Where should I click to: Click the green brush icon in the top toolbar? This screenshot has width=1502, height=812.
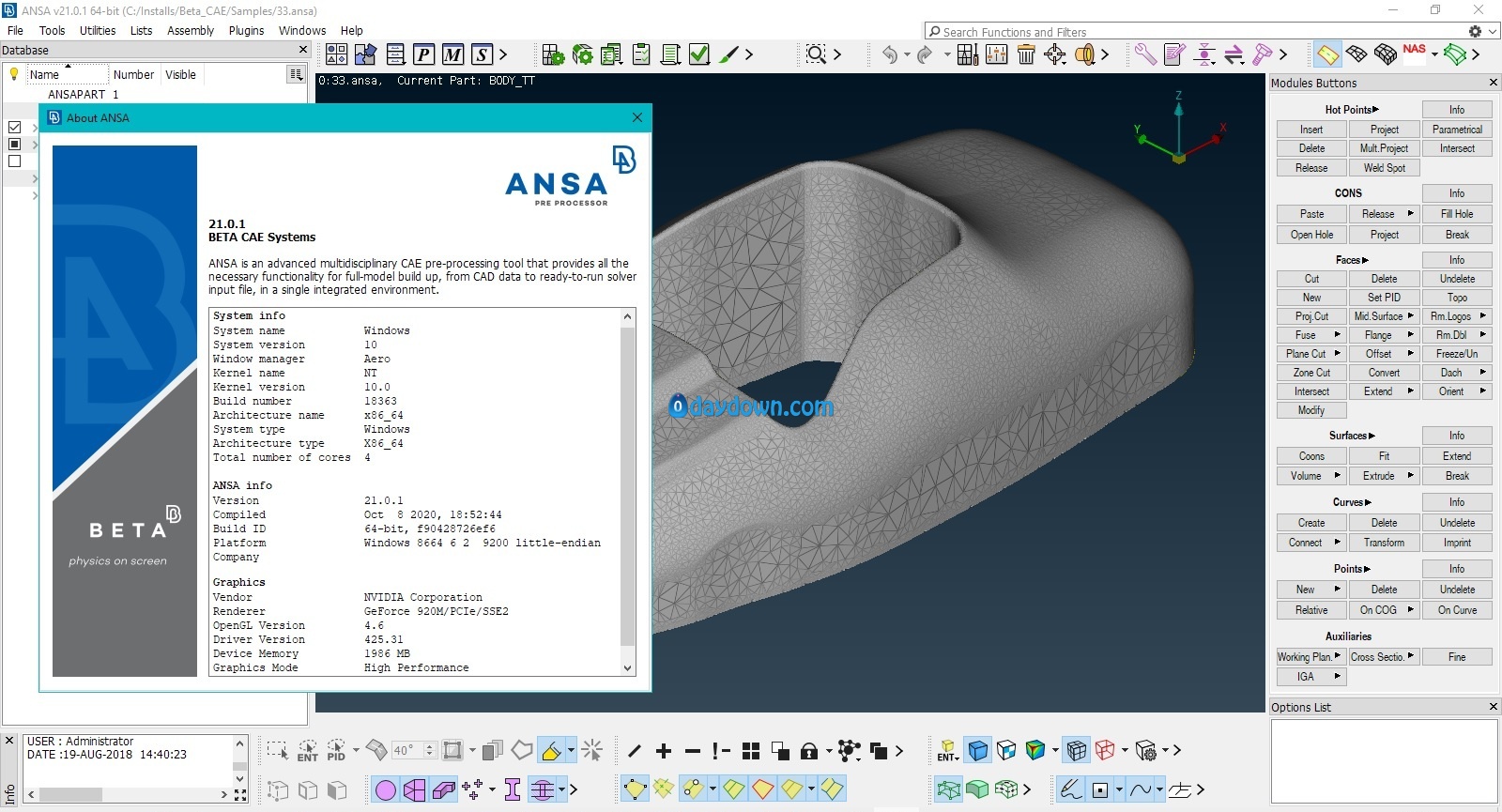pyautogui.click(x=728, y=54)
